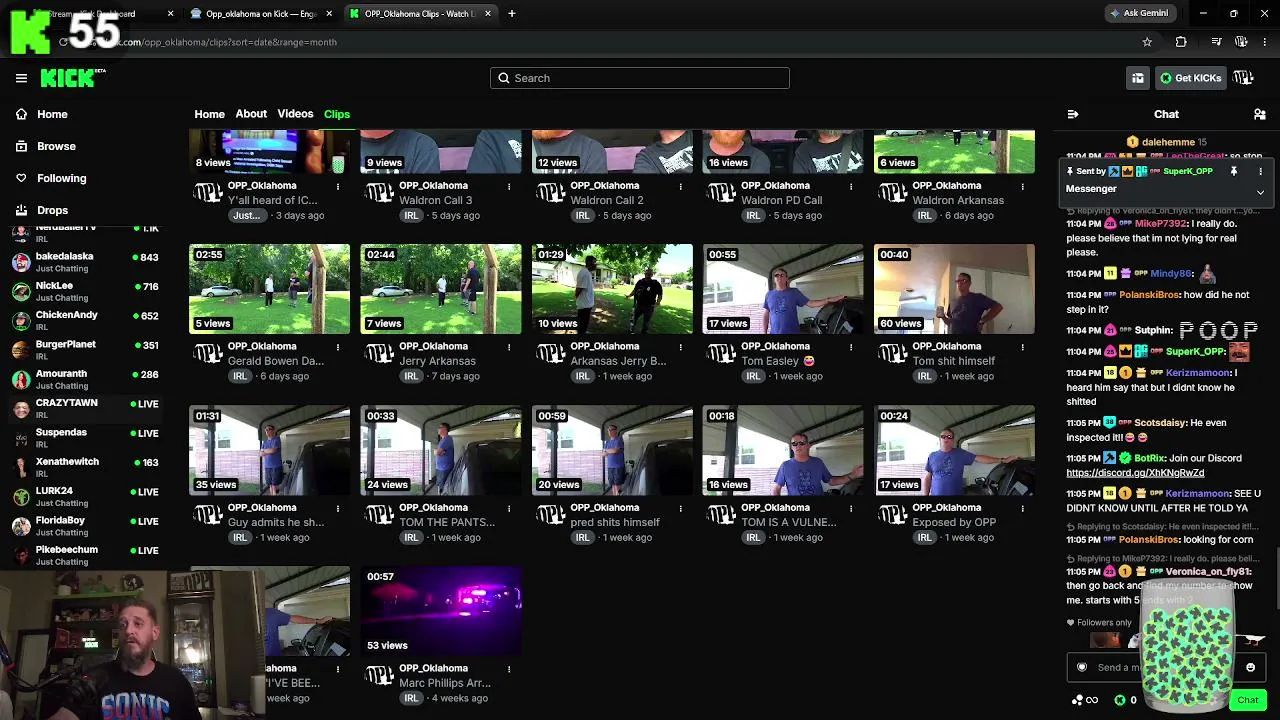The image size is (1280, 720).
Task: Select the channel About tab
Action: [x=251, y=114]
